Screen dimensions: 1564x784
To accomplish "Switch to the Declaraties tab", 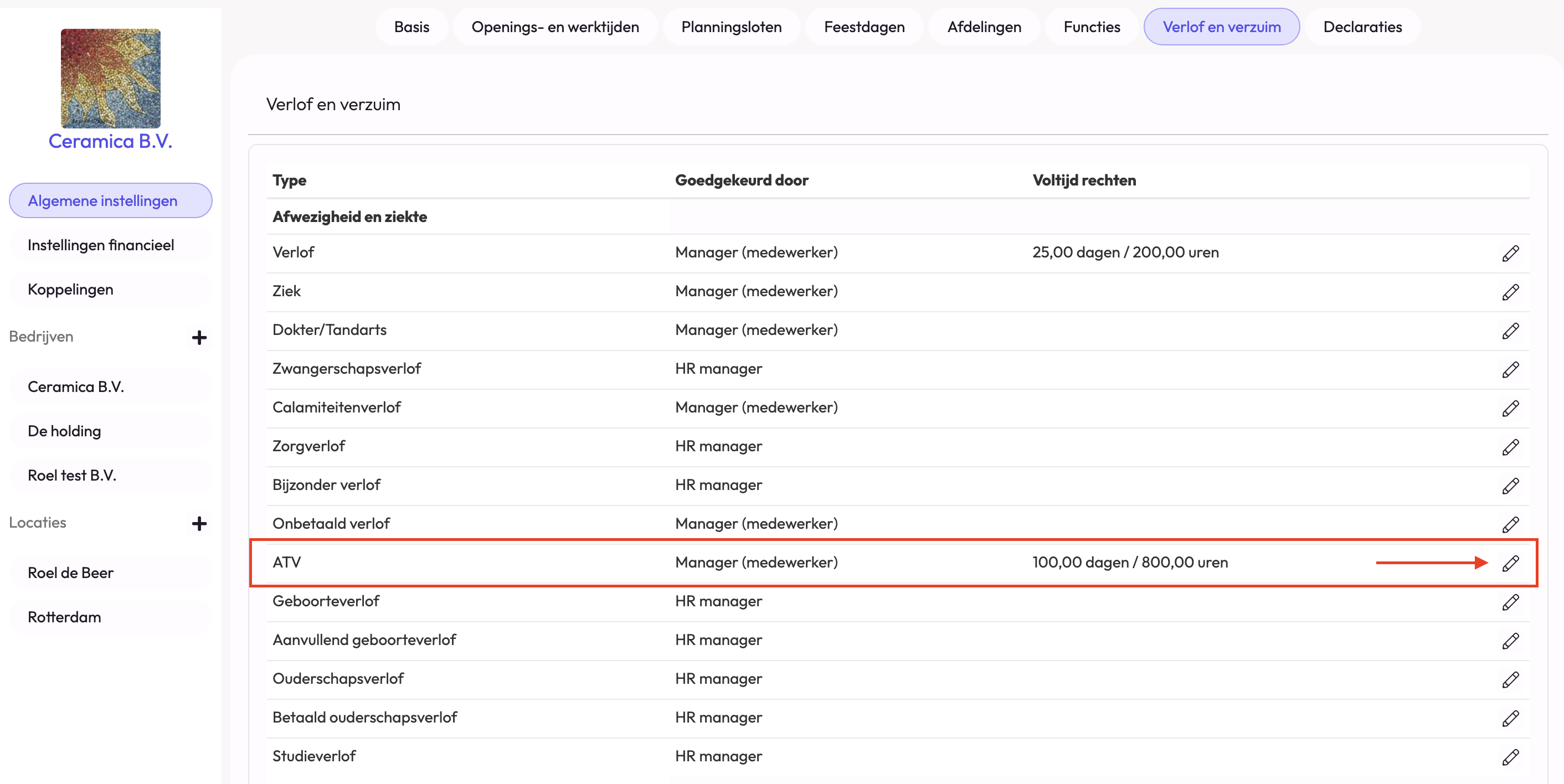I will pyautogui.click(x=1362, y=27).
